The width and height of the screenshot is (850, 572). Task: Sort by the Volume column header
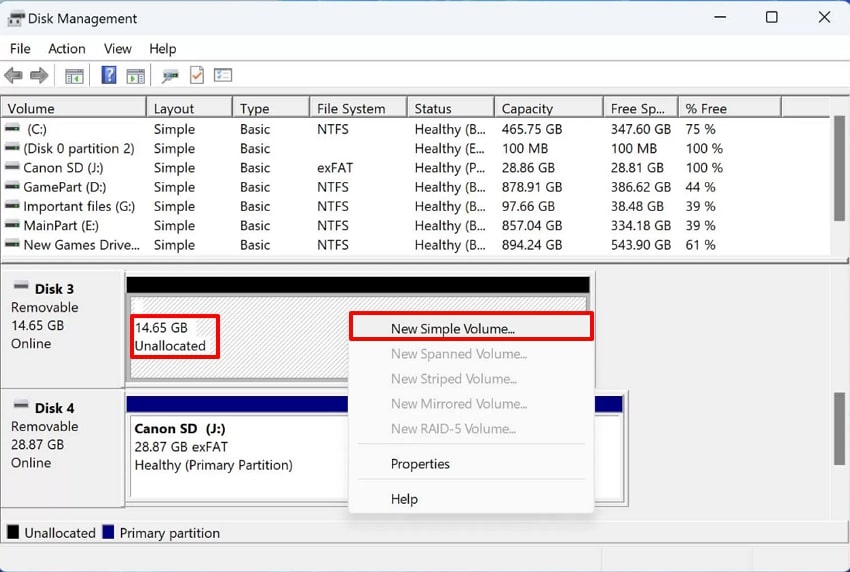(x=74, y=108)
